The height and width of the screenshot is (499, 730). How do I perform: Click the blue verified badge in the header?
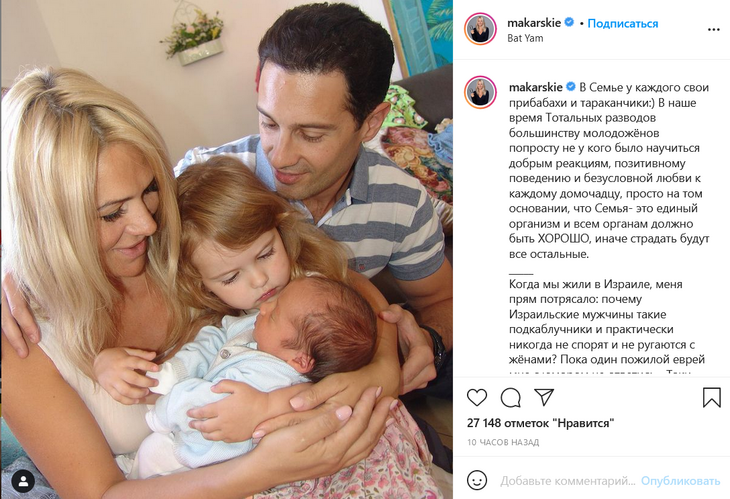[569, 22]
